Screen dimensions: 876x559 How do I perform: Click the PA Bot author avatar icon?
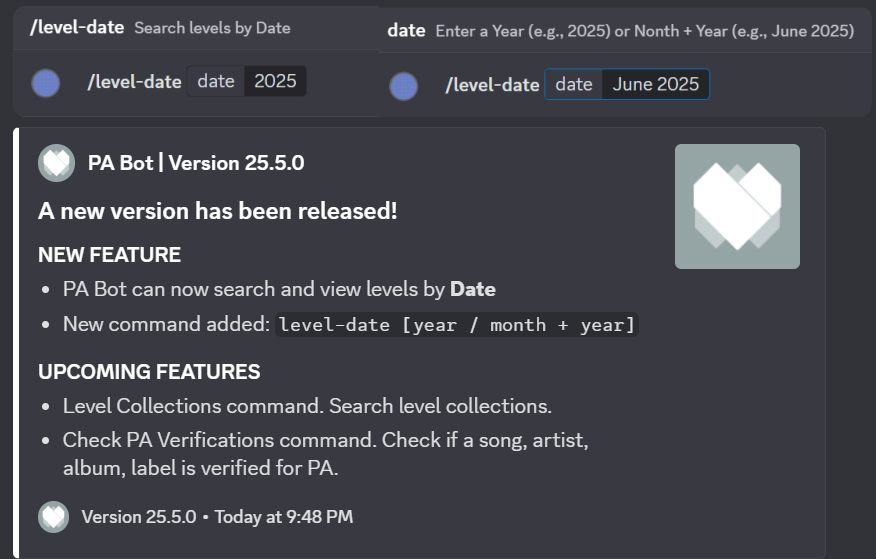[56, 163]
